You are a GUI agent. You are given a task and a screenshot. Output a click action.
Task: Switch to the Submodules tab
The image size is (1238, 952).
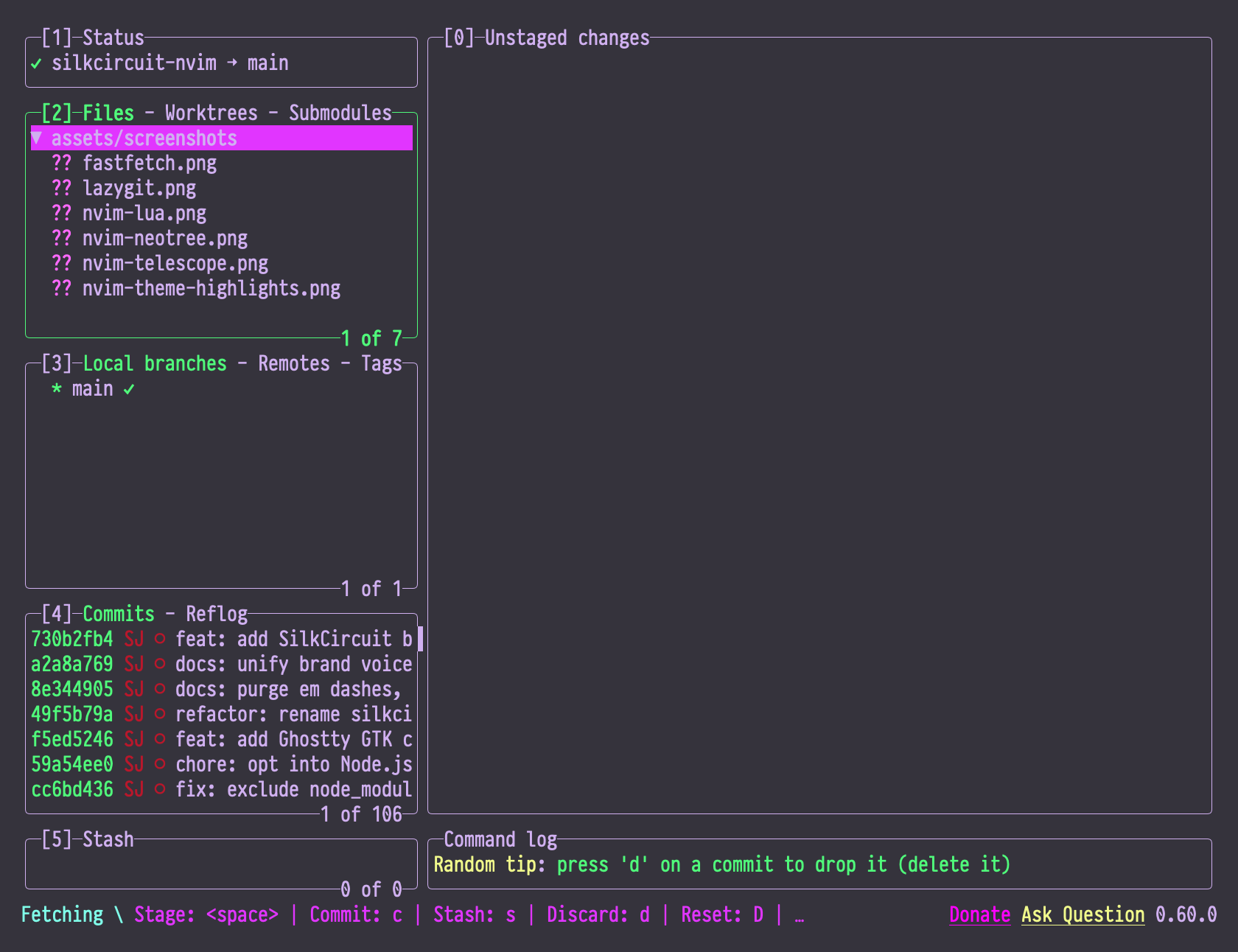click(340, 113)
